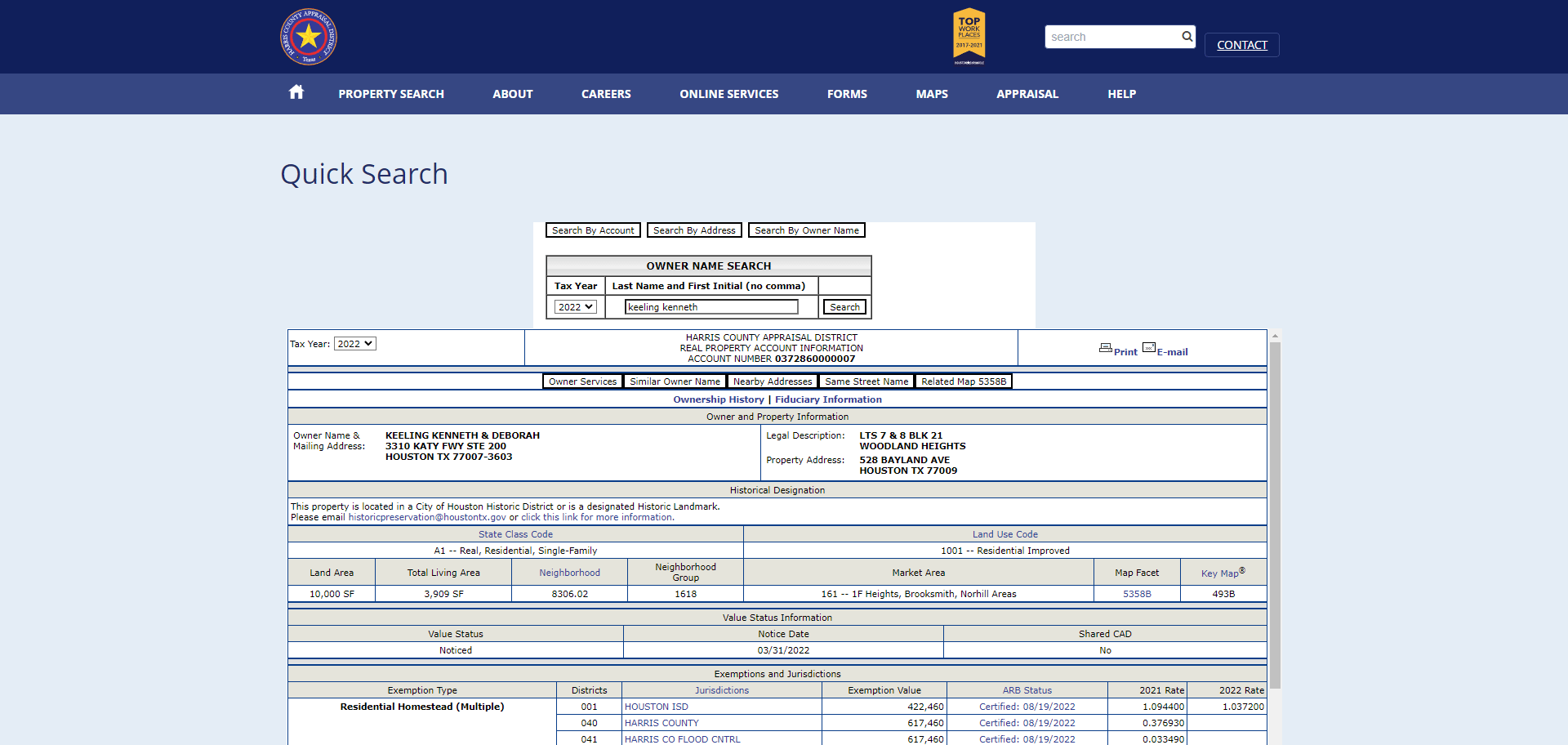Open the Careers menu
The width and height of the screenshot is (1568, 745).
coord(606,94)
